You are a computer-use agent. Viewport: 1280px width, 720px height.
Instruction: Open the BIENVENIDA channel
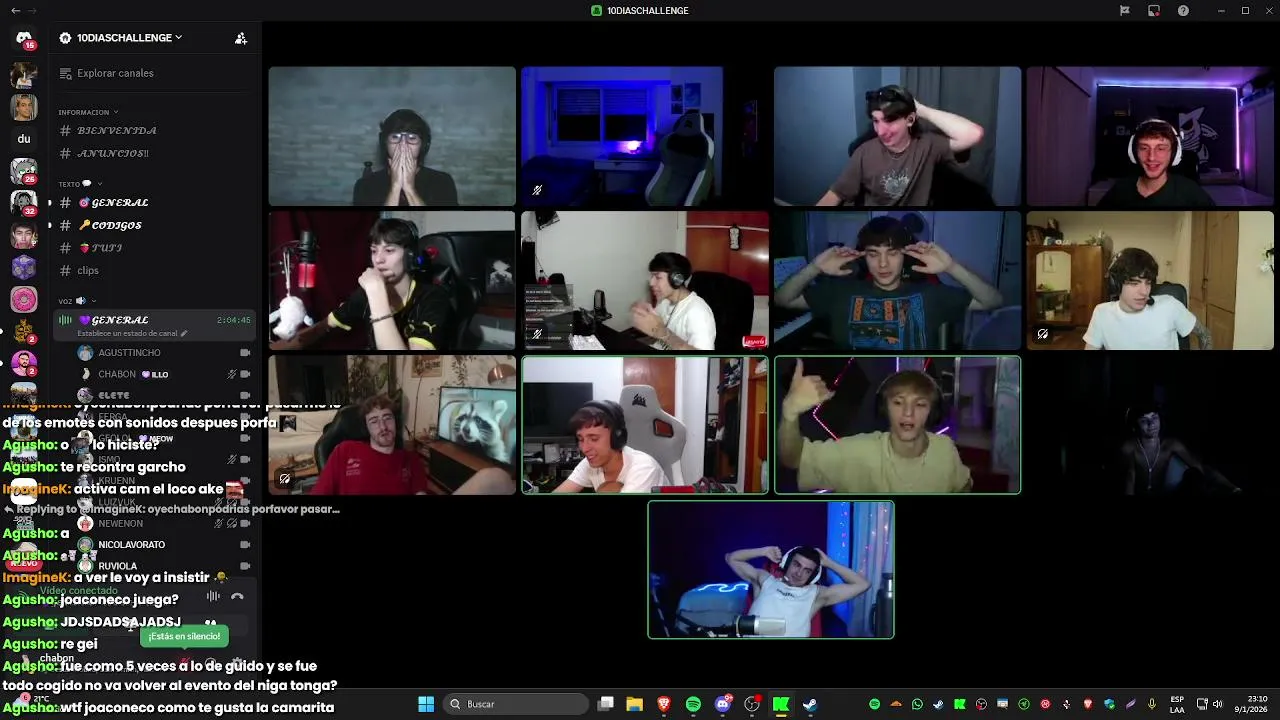pos(154,131)
